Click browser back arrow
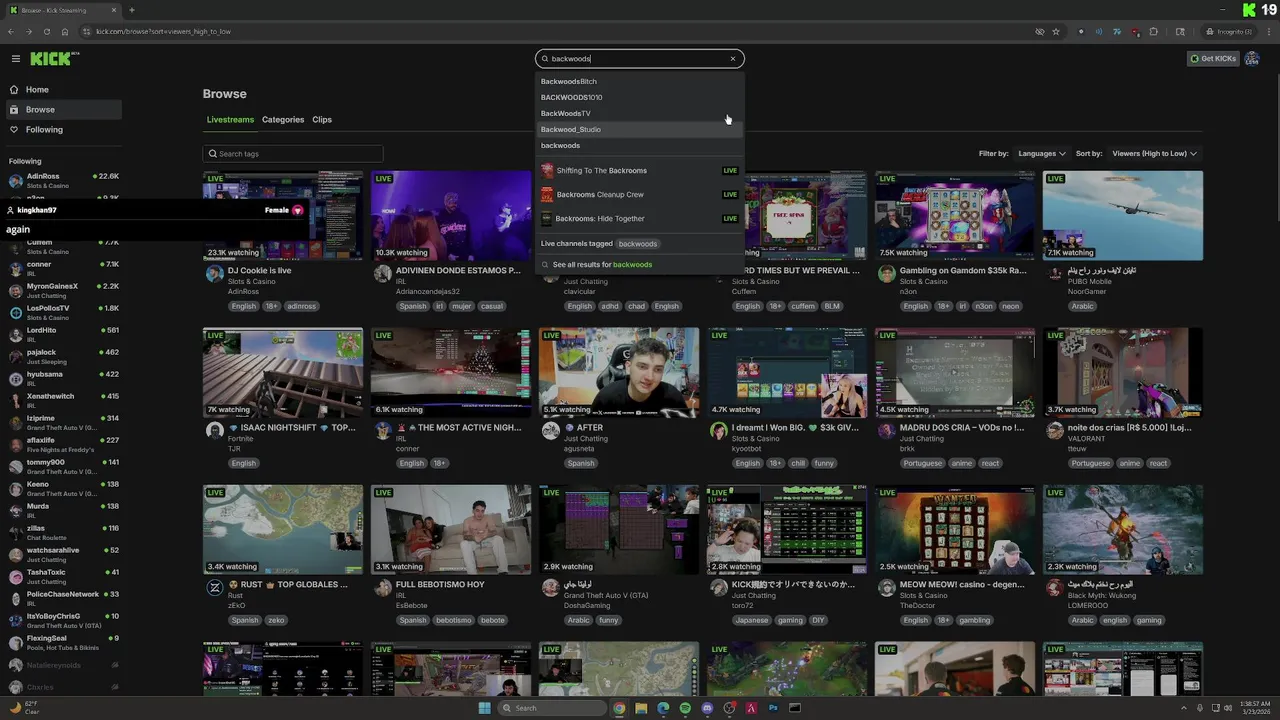This screenshot has height=720, width=1280. point(11,32)
